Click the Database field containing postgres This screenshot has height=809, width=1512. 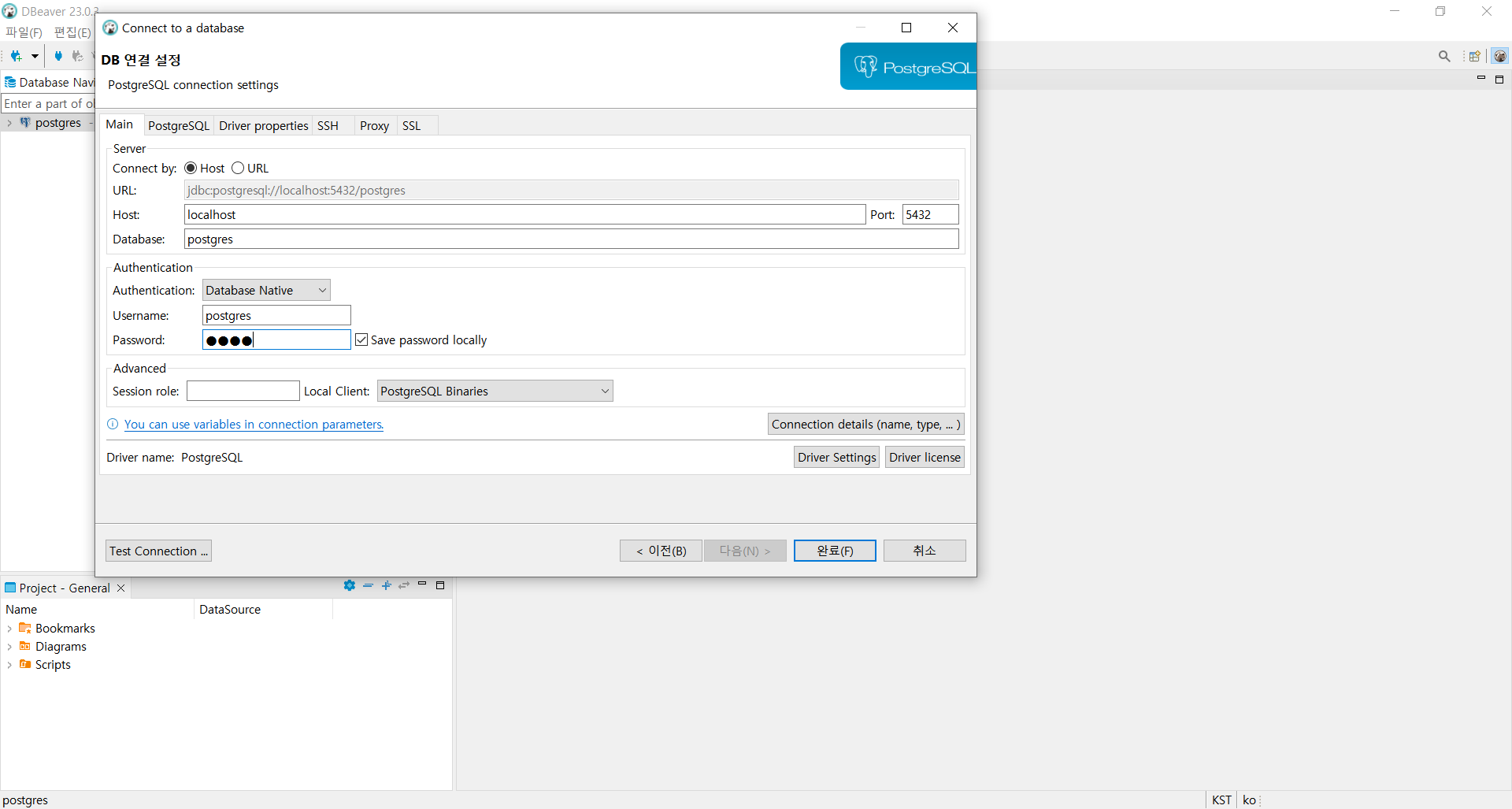571,239
